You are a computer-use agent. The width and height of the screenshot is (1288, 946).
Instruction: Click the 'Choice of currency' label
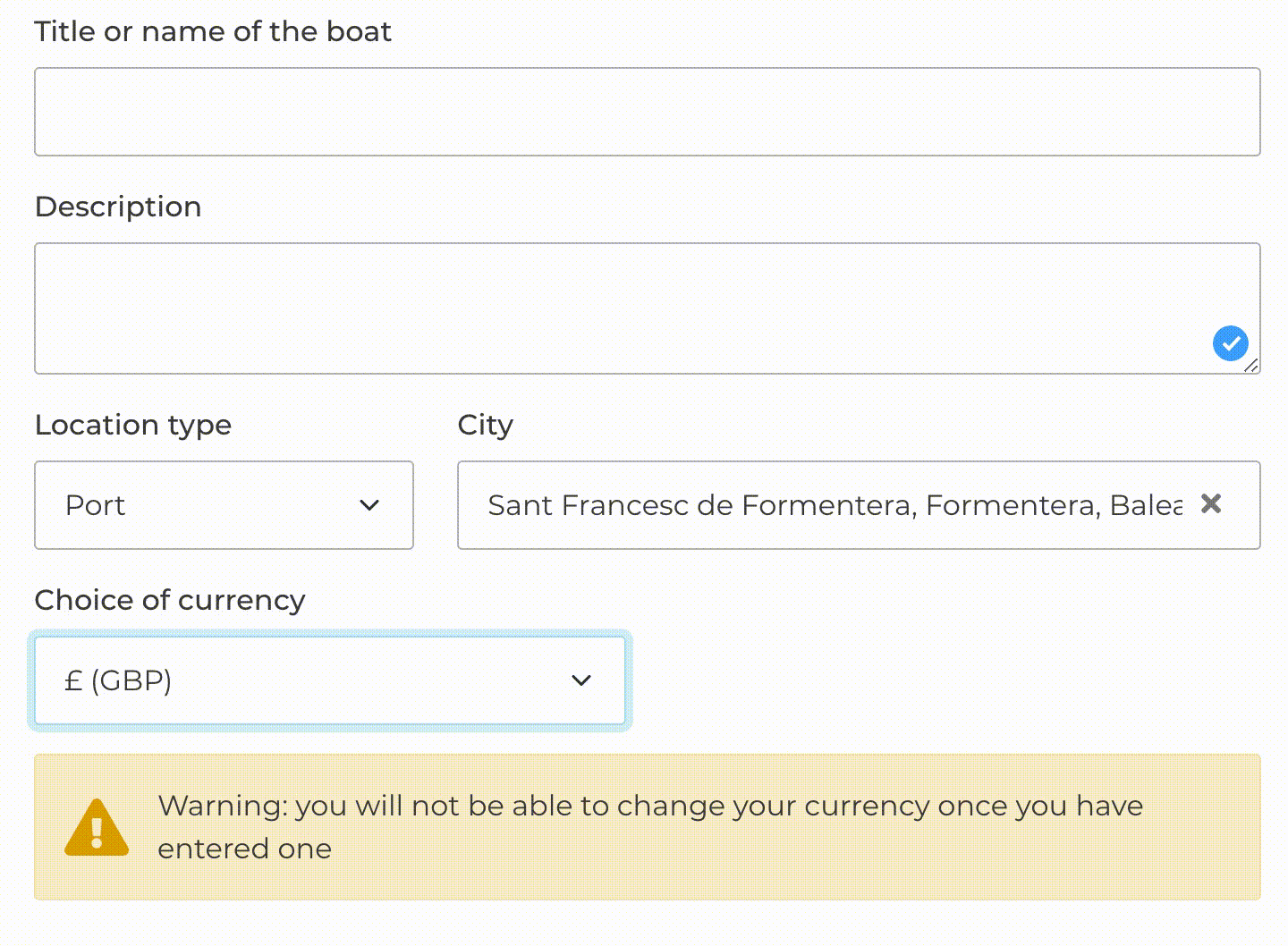(170, 600)
